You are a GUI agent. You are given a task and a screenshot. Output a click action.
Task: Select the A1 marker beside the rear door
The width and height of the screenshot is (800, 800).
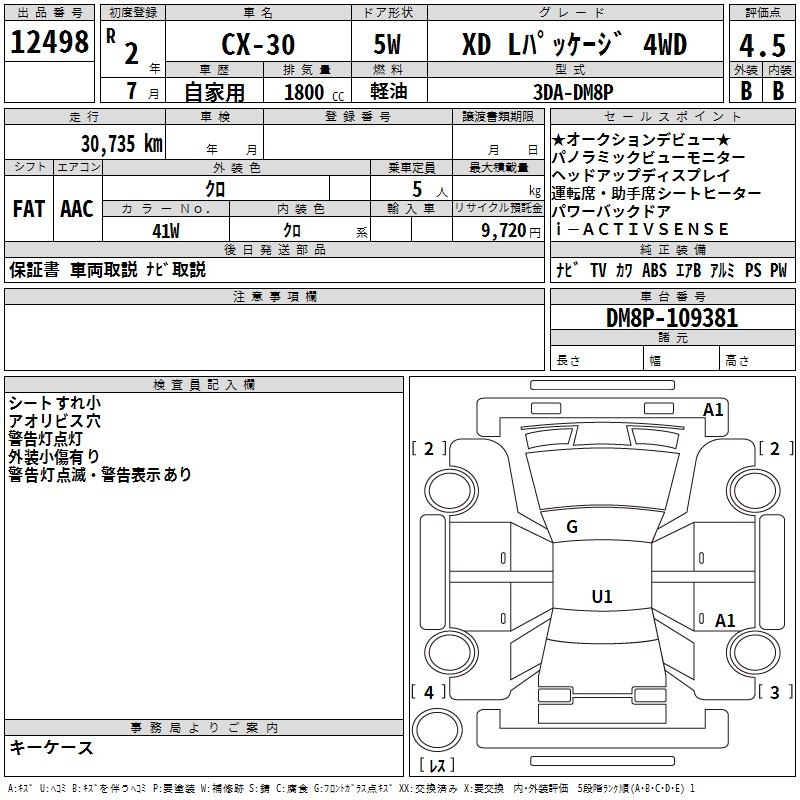pos(725,621)
